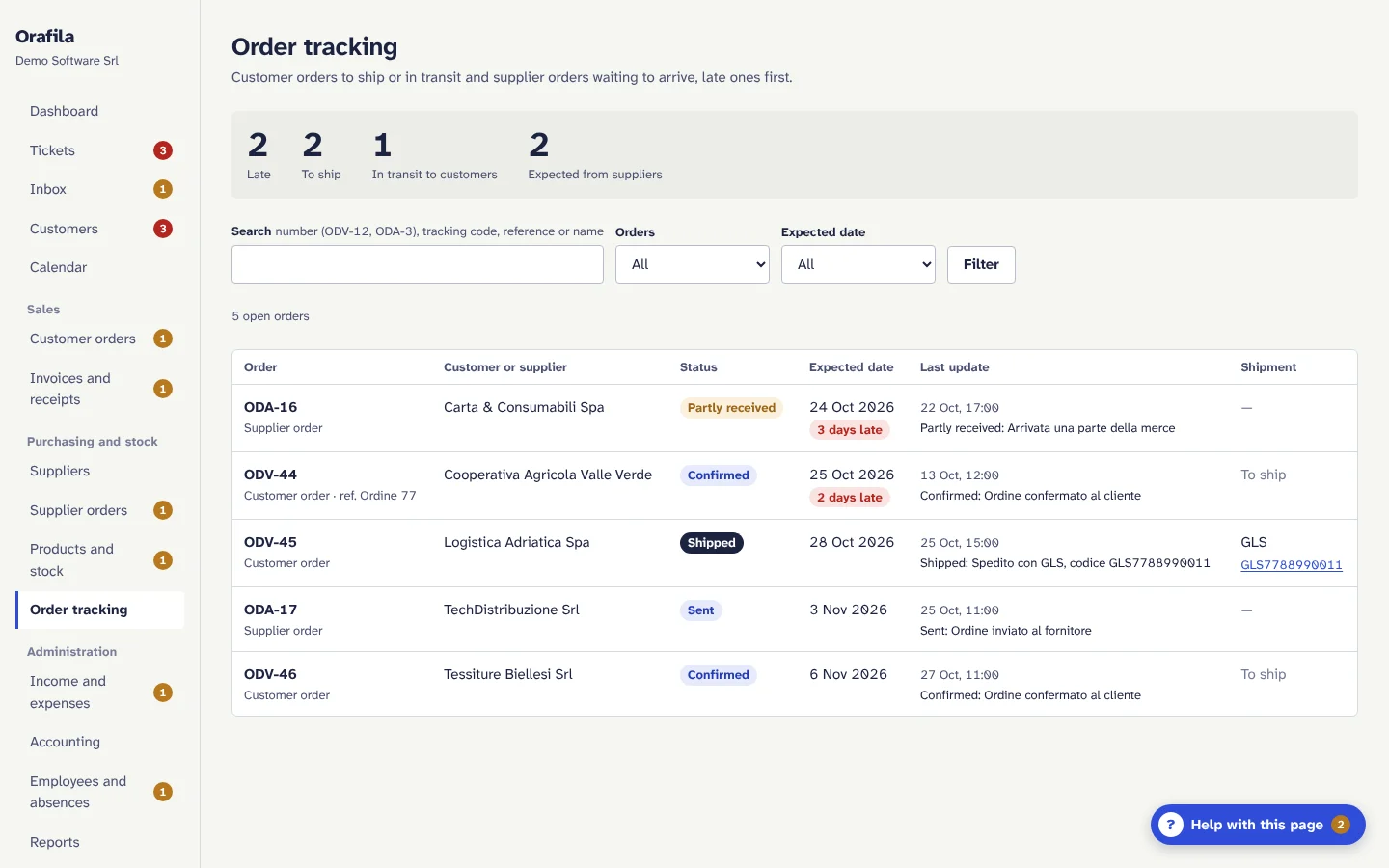Click the 3 days late badge
The image size is (1389, 868).
tap(850, 430)
